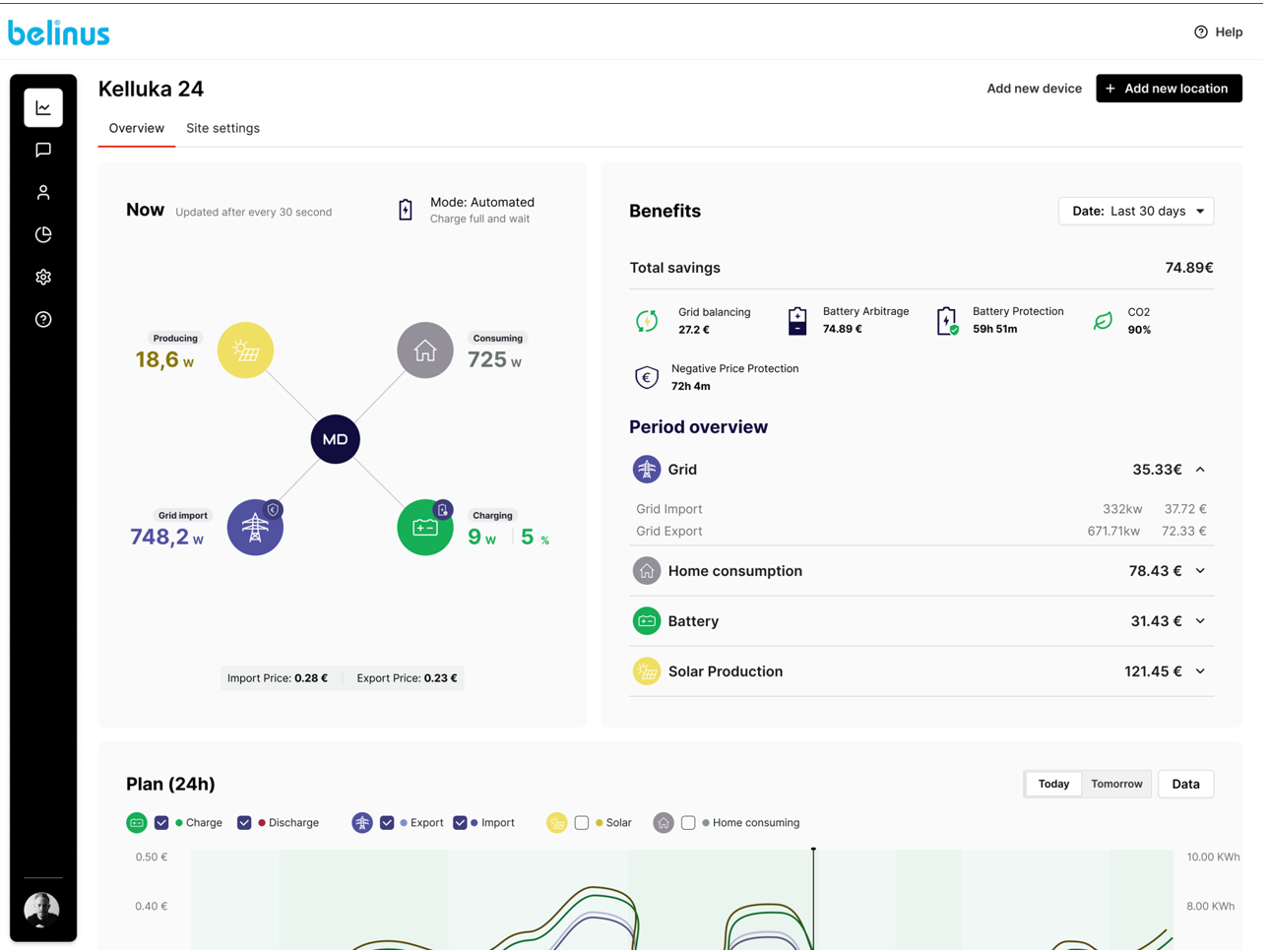Viewport: 1269px width, 952px height.
Task: Check the Solar checkbox
Action: click(582, 823)
